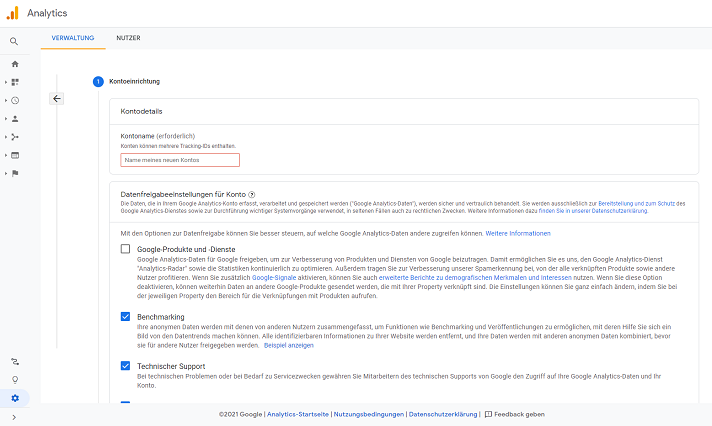Click help icon beside Datenfreigabeeinstellungen für Konto
Viewport: 712px width, 426px height.
[x=251, y=194]
